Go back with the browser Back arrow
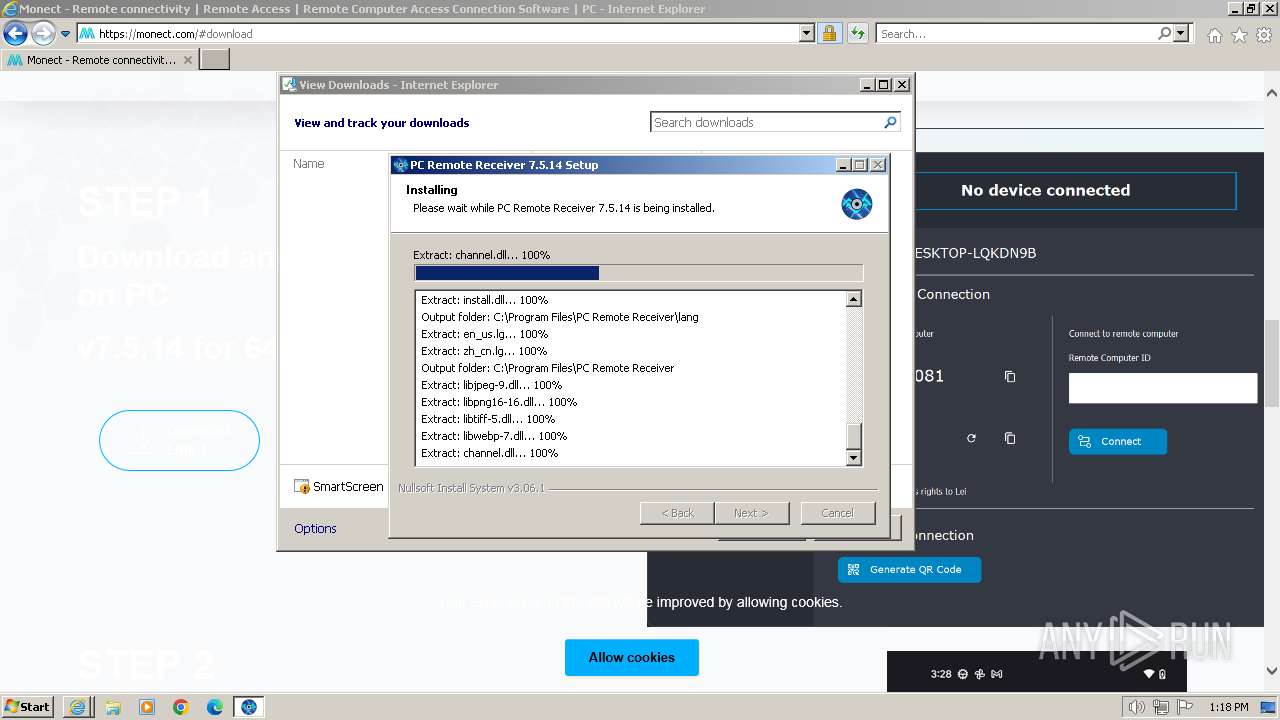Viewport: 1280px width, 720px height. pos(15,33)
